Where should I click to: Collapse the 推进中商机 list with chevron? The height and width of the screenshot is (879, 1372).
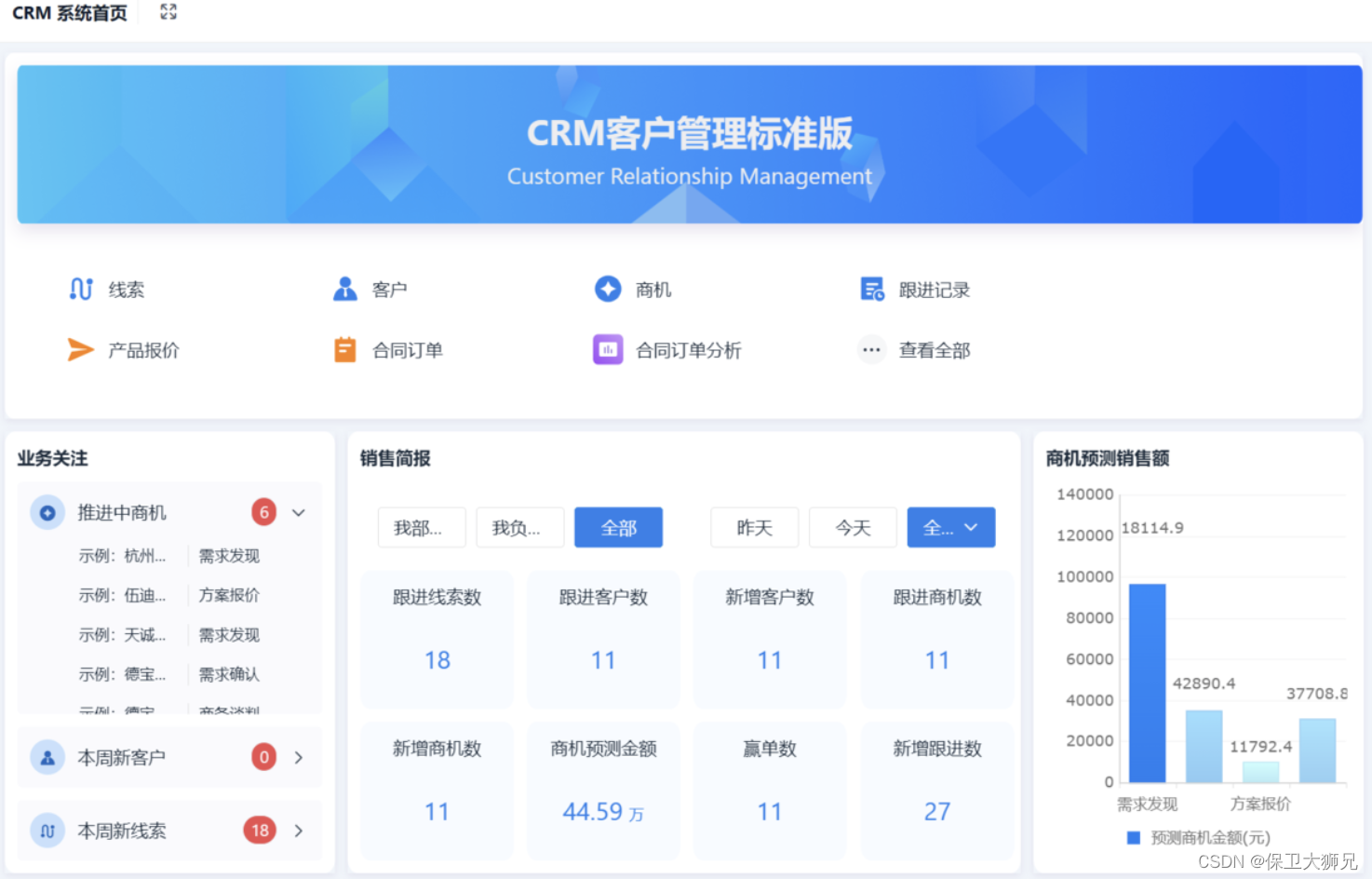point(299,513)
